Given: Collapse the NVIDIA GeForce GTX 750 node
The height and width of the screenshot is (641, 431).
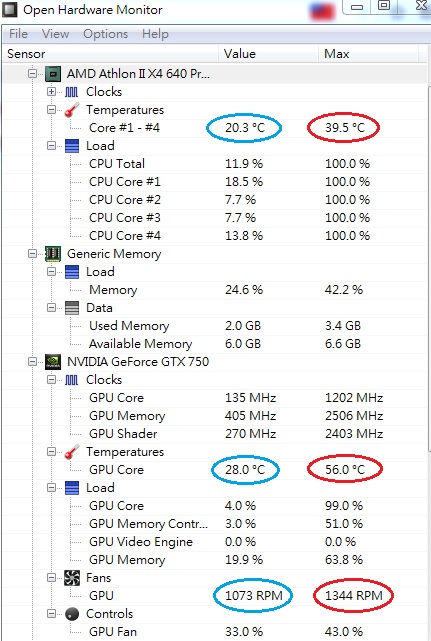Looking at the screenshot, I should click(32, 361).
